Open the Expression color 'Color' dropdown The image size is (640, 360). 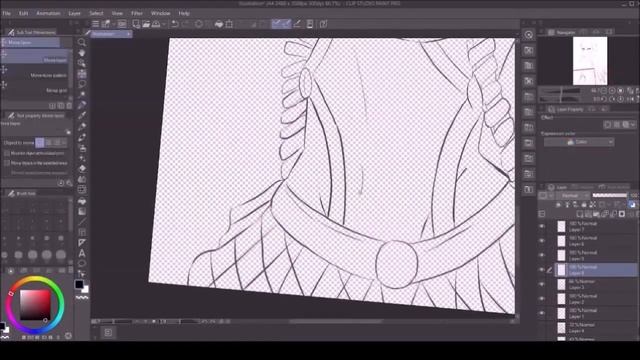tap(579, 142)
